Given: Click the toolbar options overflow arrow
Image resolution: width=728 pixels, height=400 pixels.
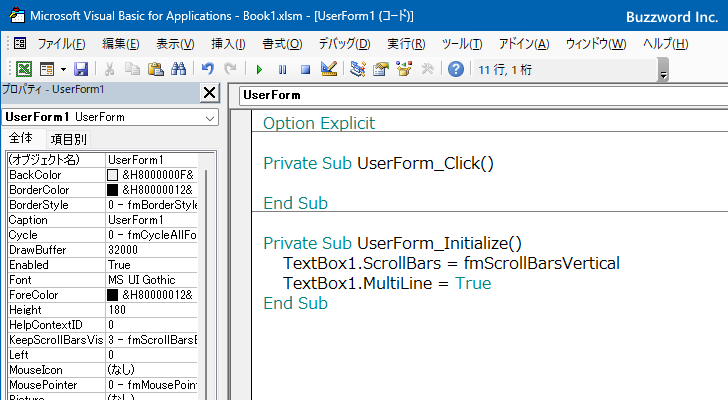Looking at the screenshot, I should tap(663, 76).
